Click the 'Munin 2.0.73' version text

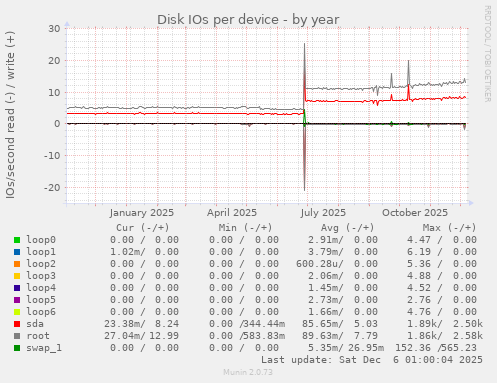pos(248,372)
